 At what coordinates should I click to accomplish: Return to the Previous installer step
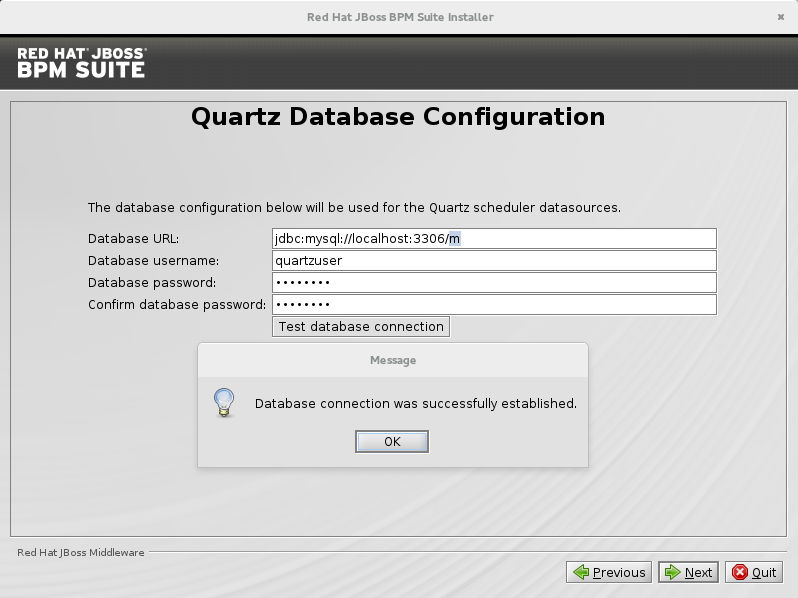(x=609, y=573)
